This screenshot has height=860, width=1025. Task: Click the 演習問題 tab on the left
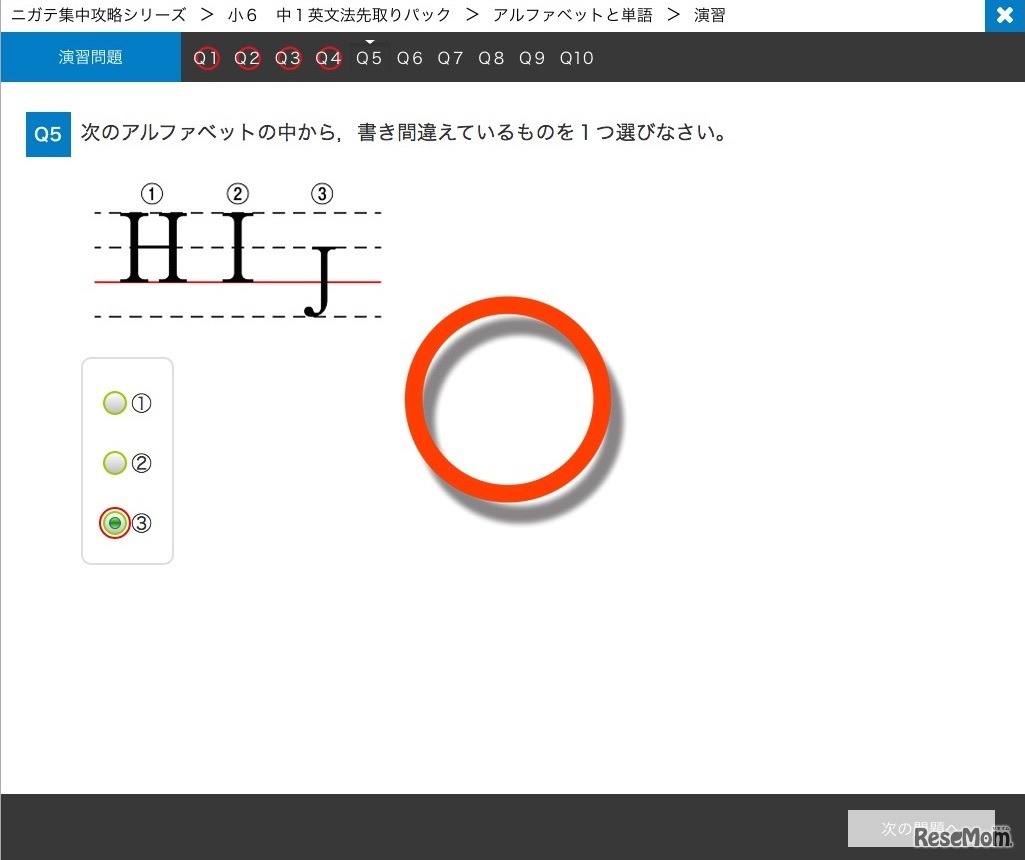[x=90, y=58]
